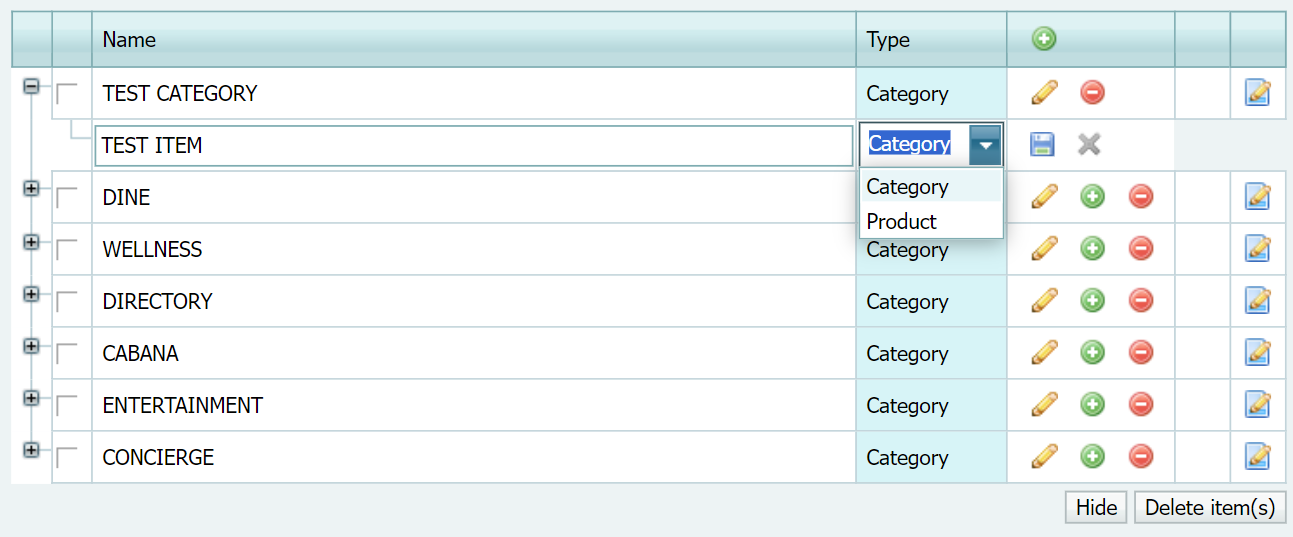Expand the WELLNESS tree node
Image resolution: width=1293 pixels, height=537 pixels.
pos(31,241)
